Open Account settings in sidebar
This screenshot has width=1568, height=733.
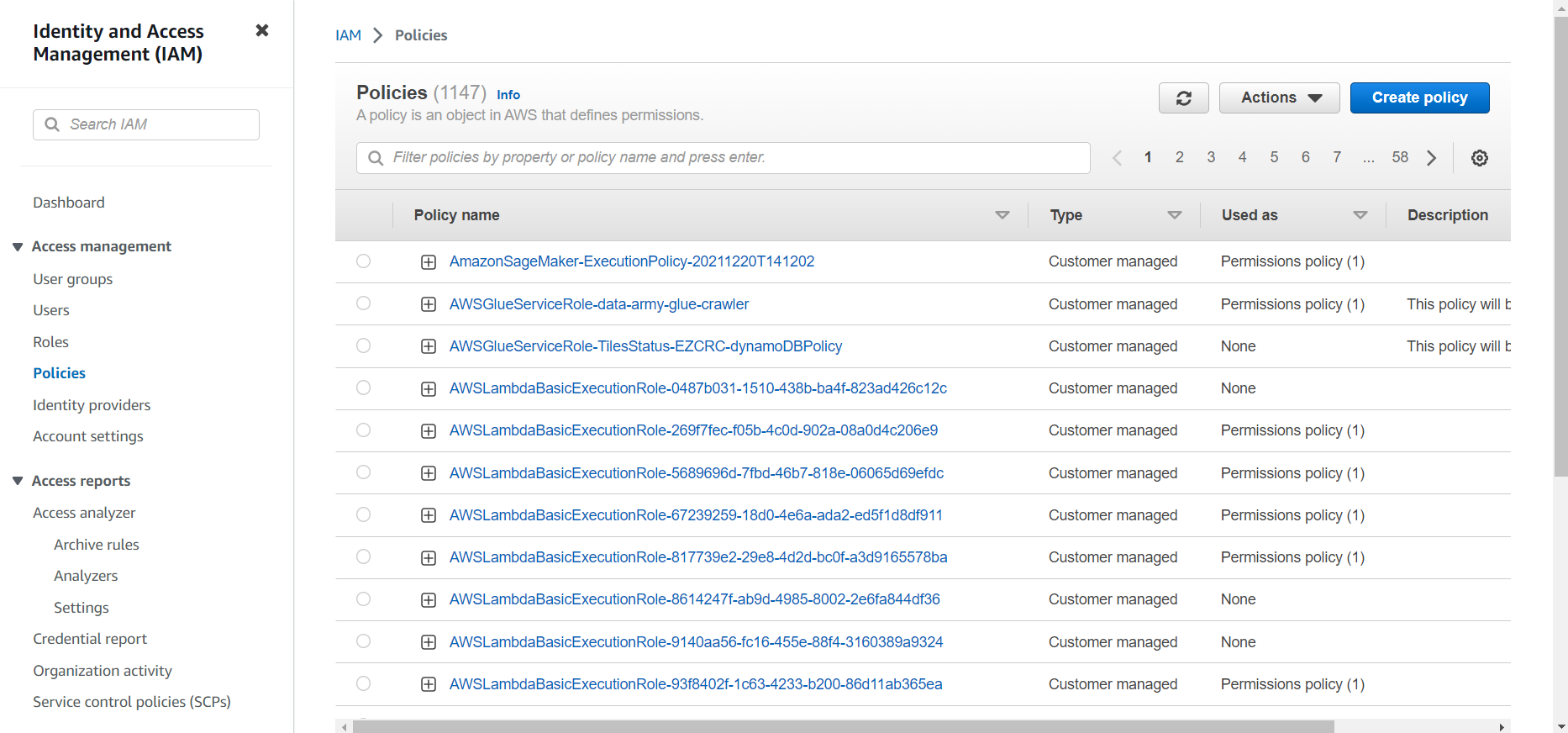(x=88, y=436)
